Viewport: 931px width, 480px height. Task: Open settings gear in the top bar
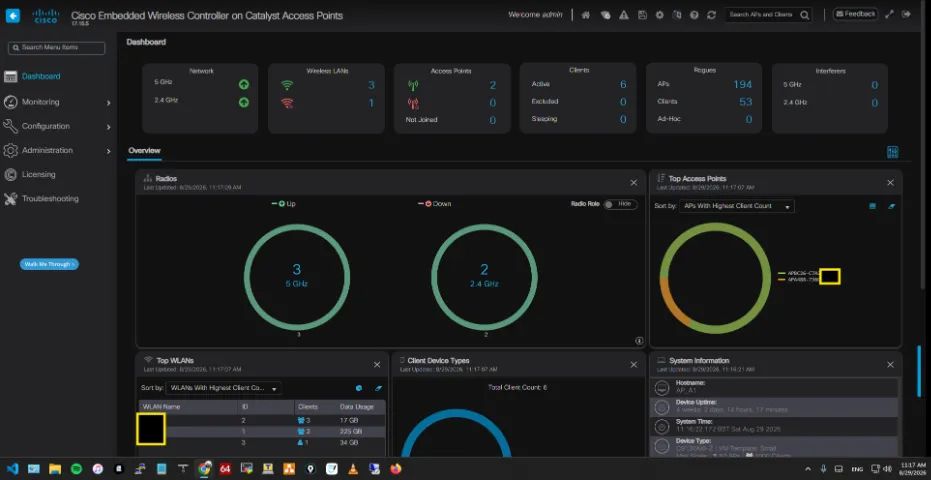point(660,15)
